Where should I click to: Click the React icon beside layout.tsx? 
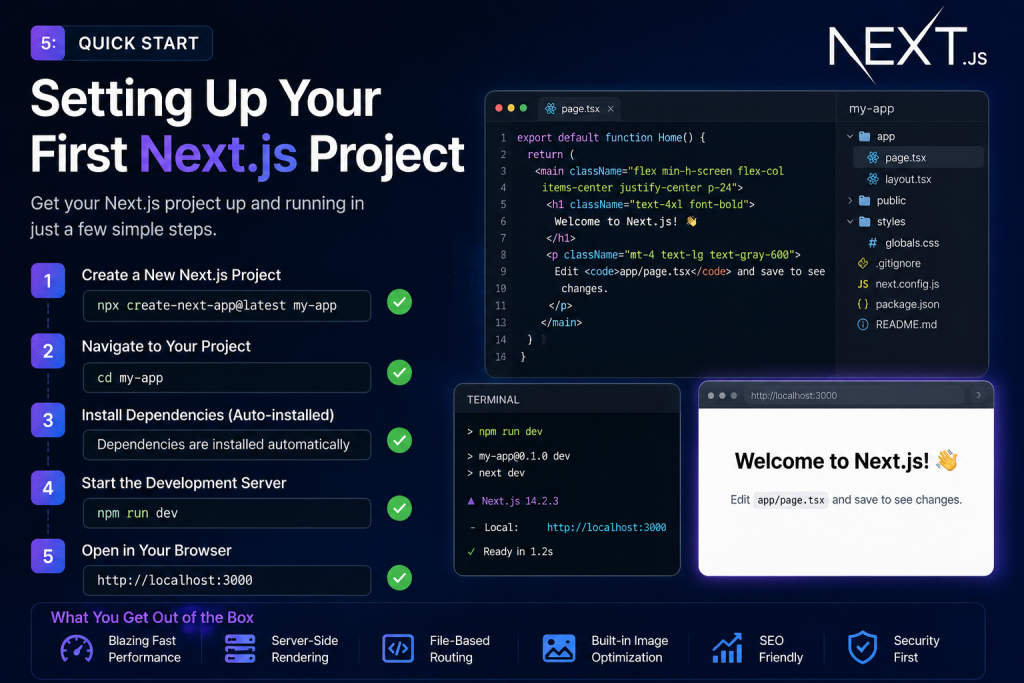click(872, 179)
